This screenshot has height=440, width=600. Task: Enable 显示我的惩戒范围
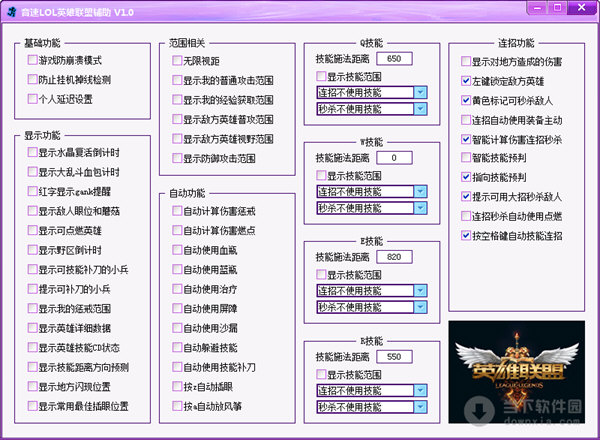pyautogui.click(x=32, y=308)
